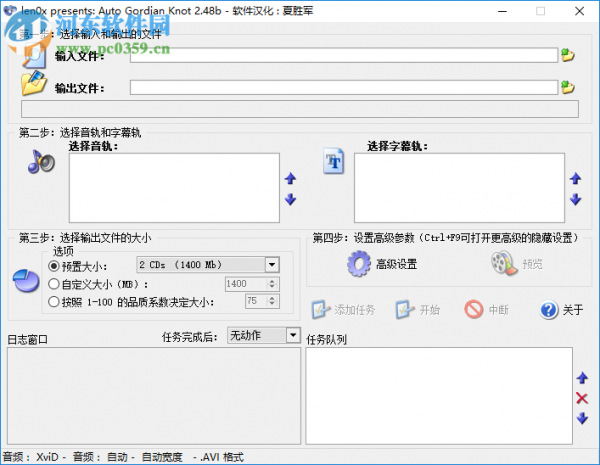The height and width of the screenshot is (465, 600).
Task: Delete queued task with red X
Action: (582, 398)
